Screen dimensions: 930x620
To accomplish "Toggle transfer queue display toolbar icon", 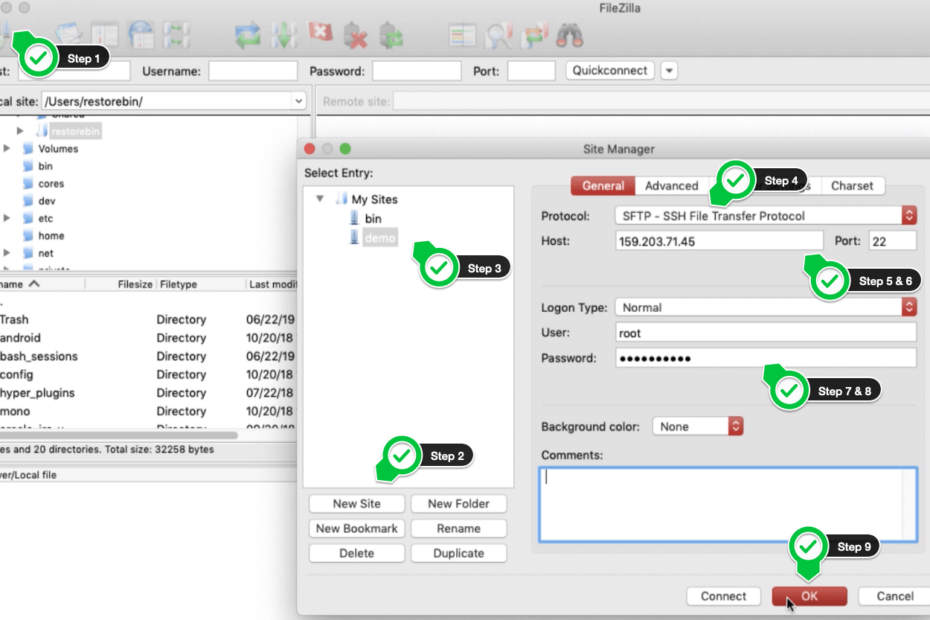I will point(176,35).
